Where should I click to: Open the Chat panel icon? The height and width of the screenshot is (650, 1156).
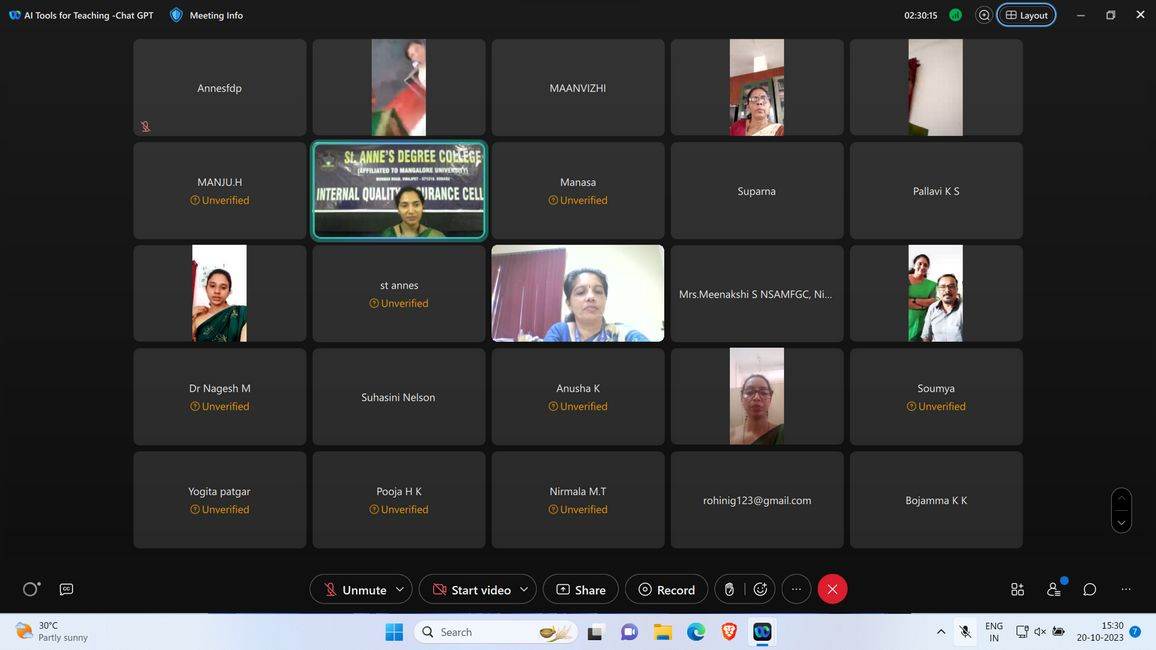(1090, 589)
